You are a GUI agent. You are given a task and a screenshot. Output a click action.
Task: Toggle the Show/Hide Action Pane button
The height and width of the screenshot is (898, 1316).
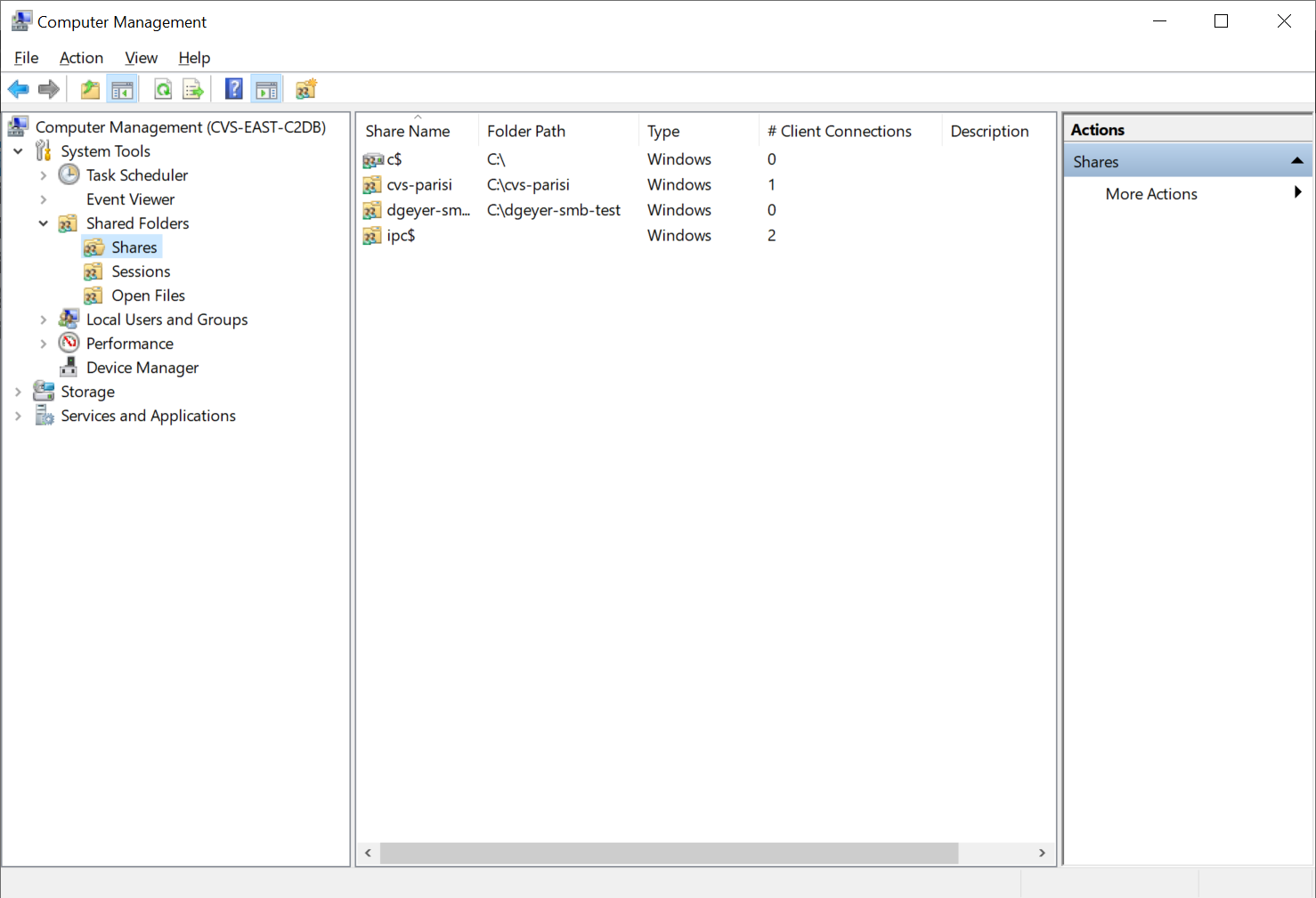pos(266,89)
